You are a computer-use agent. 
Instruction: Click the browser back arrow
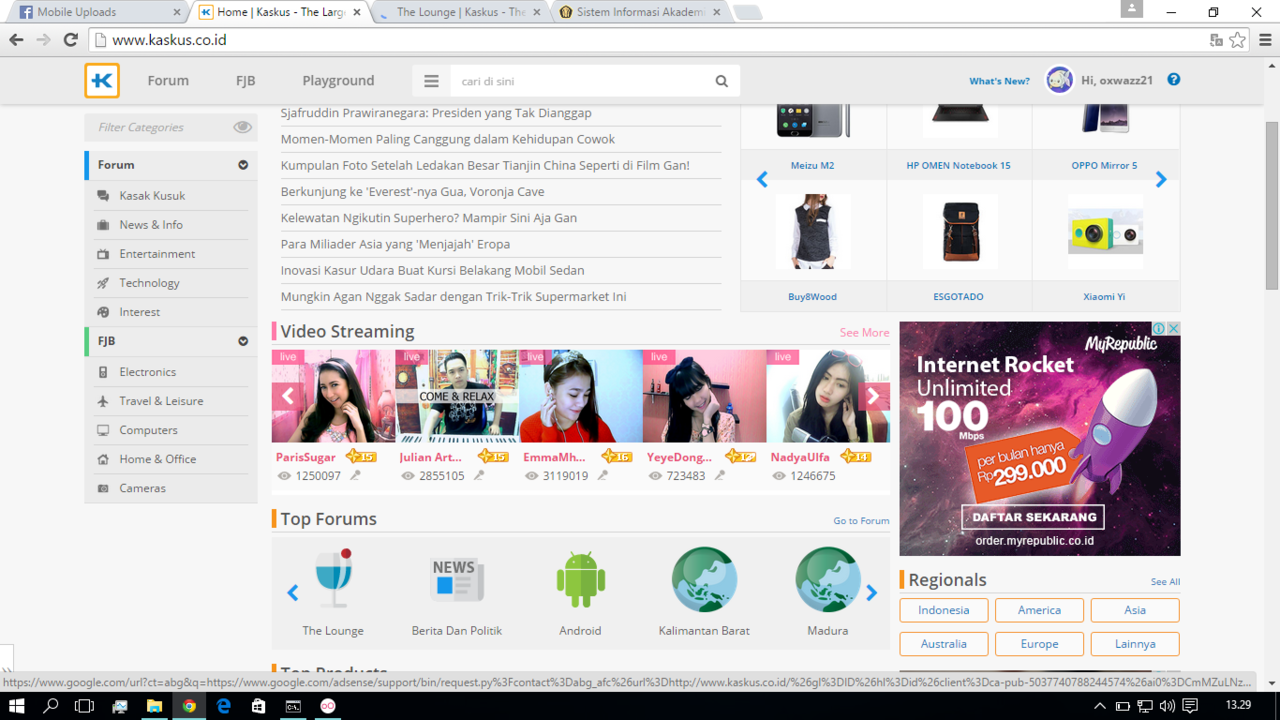16,40
